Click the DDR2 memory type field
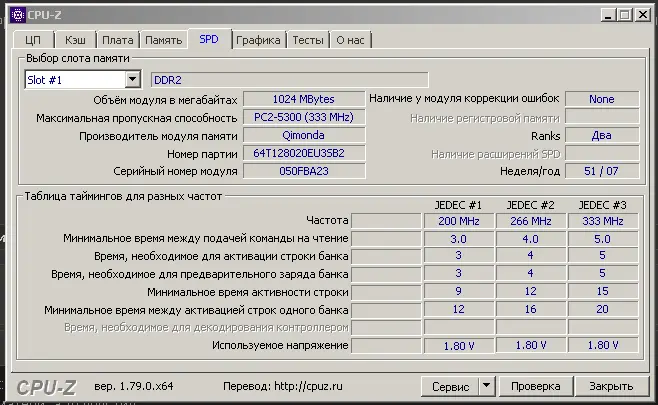 (x=290, y=80)
